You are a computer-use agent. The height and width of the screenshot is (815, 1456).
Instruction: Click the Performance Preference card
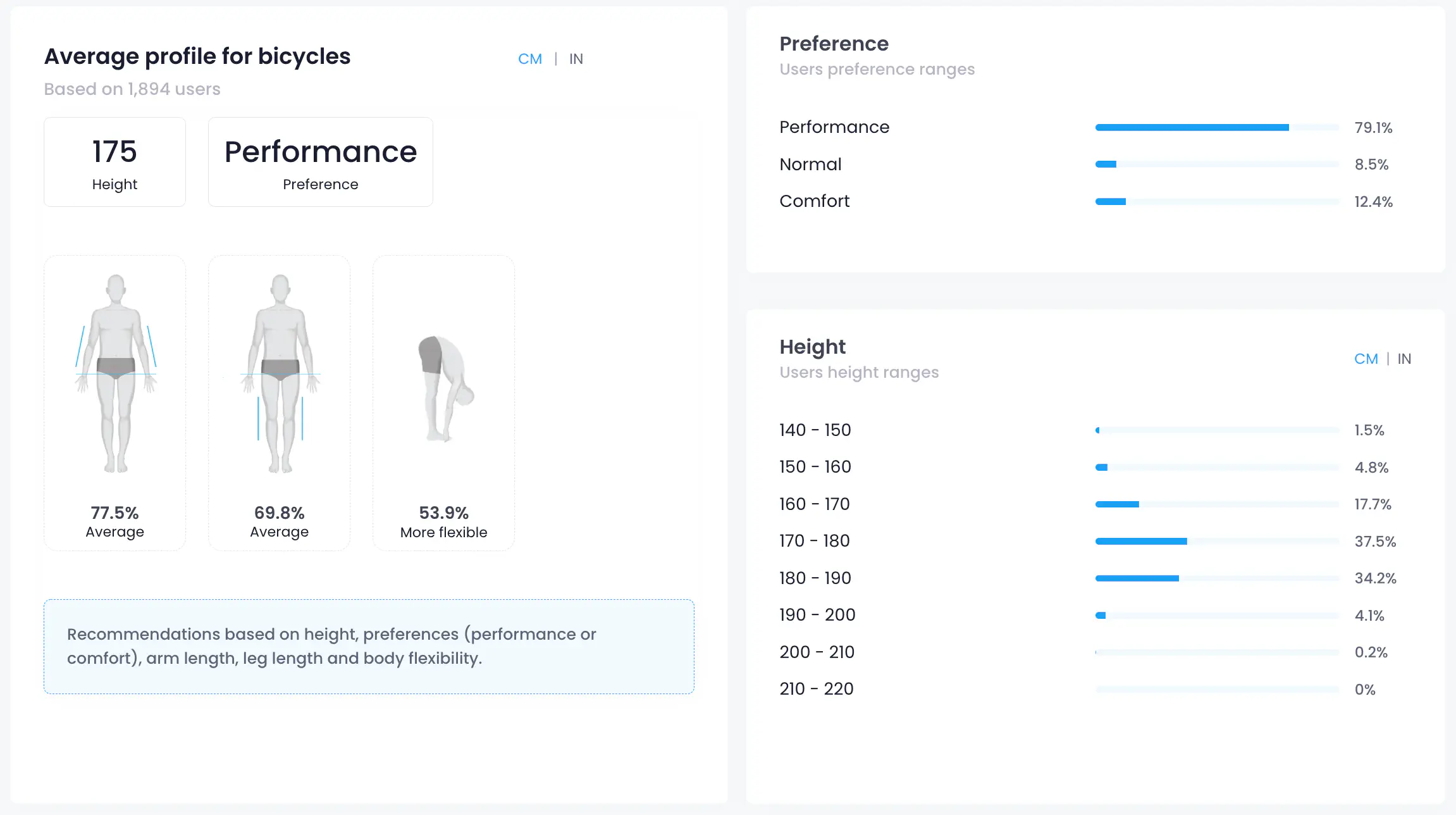321,162
